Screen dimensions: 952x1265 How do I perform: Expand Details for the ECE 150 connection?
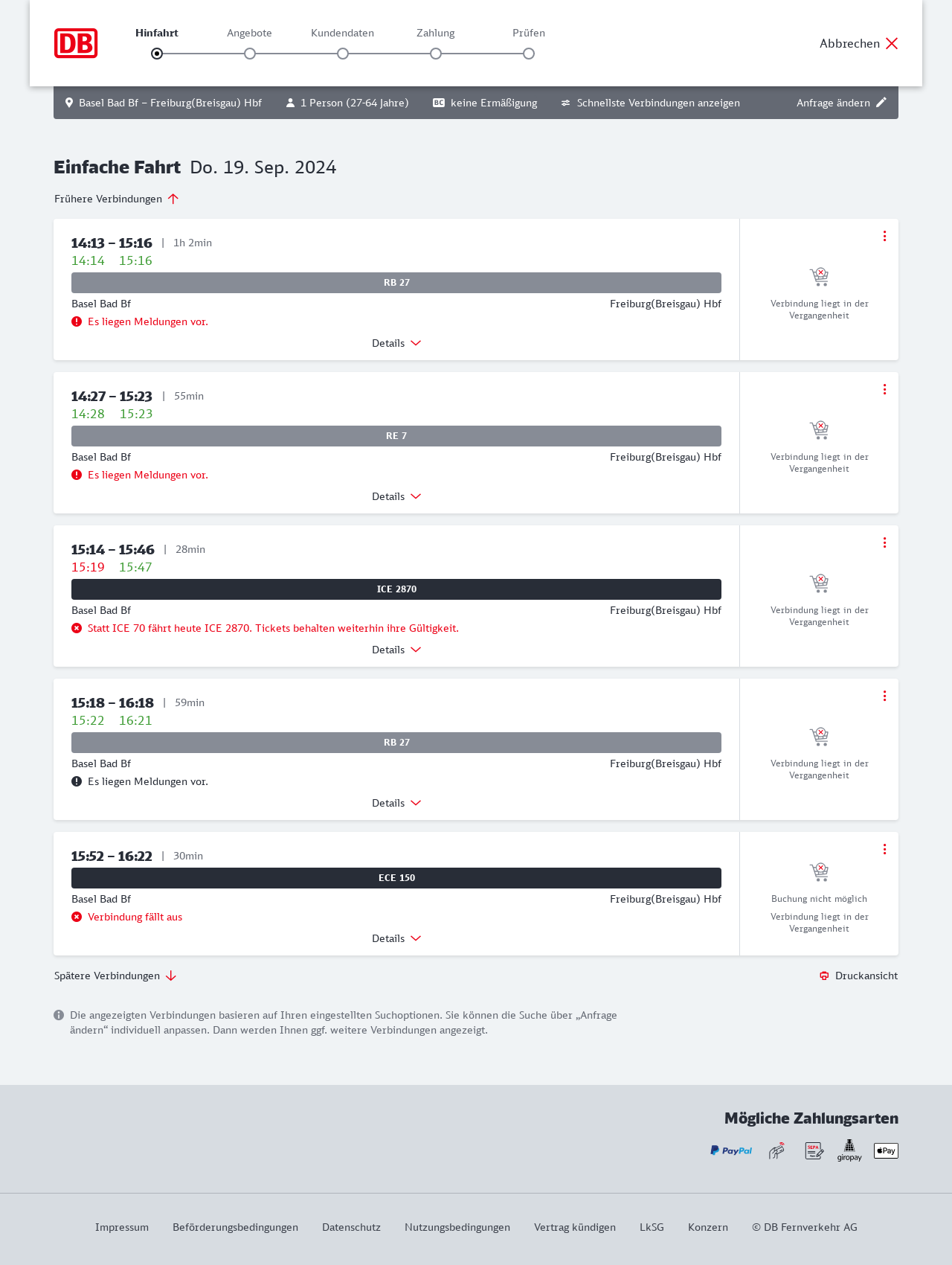(396, 938)
